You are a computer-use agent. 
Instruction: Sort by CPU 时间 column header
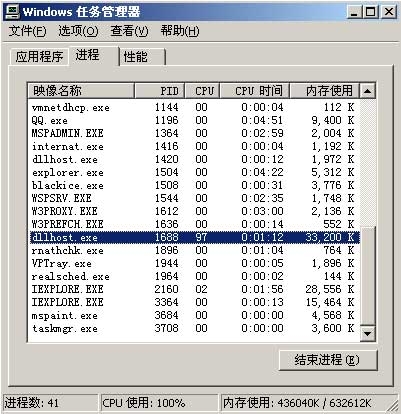[254, 91]
